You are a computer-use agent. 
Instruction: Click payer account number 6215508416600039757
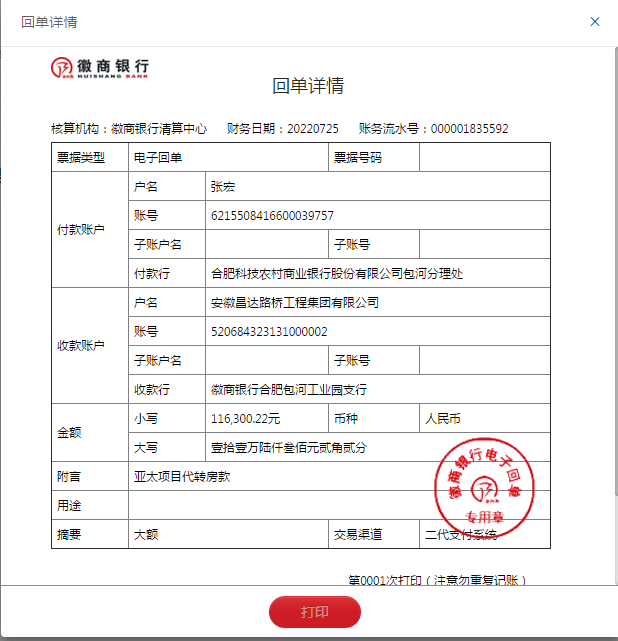(272, 216)
